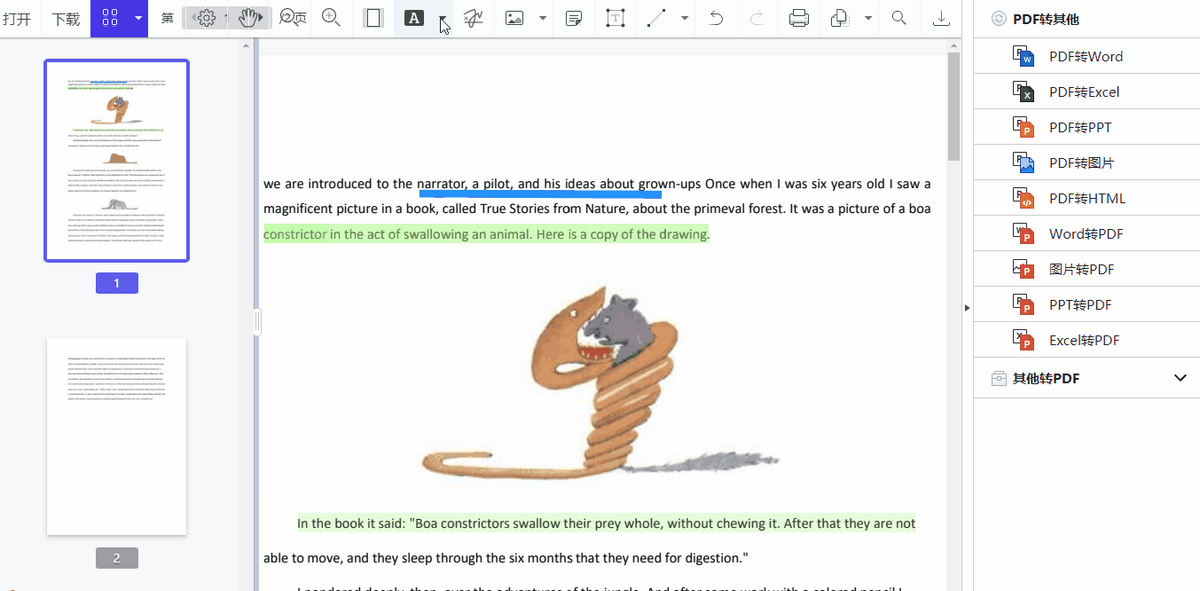This screenshot has height=591, width=1200.
Task: Open the copy pages dropdown arrow
Action: click(x=868, y=18)
